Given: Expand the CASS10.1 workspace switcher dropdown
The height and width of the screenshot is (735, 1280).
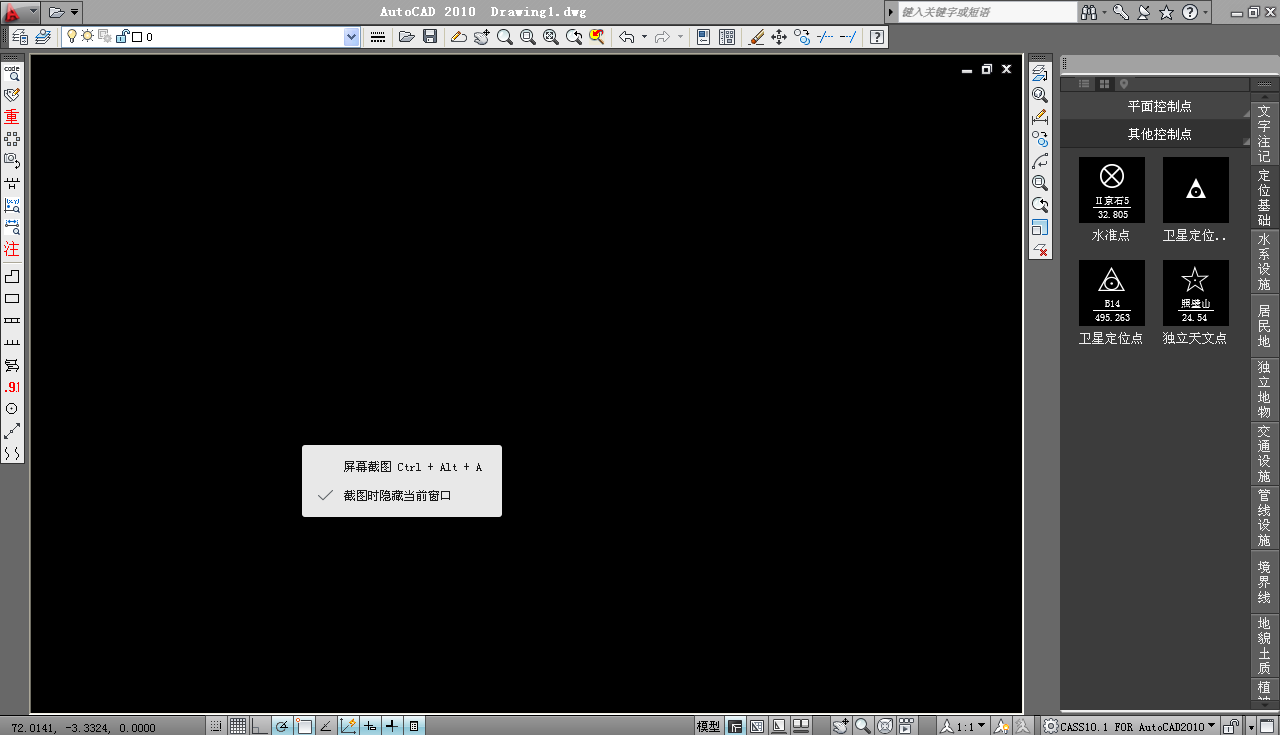Looking at the screenshot, I should (1212, 726).
